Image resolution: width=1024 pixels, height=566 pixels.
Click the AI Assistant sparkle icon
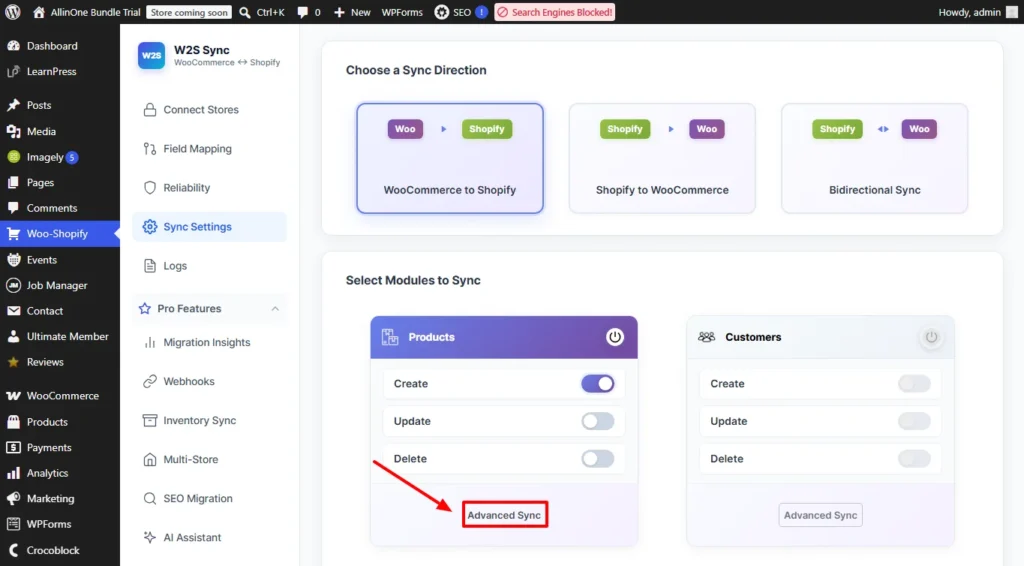pos(150,537)
